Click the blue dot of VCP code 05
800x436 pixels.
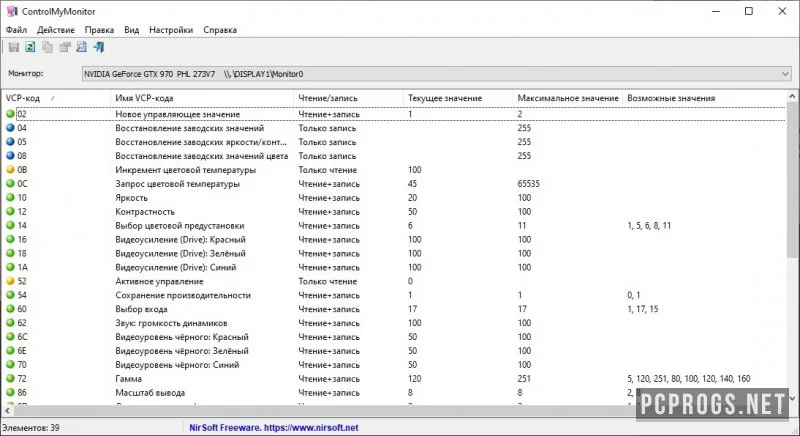[10, 142]
